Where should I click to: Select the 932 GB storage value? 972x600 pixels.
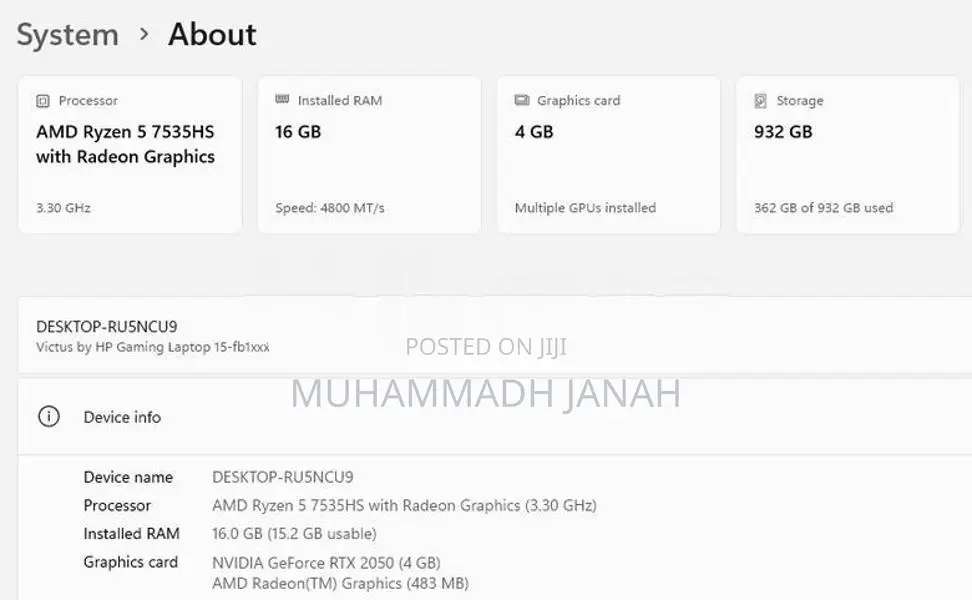coord(783,131)
